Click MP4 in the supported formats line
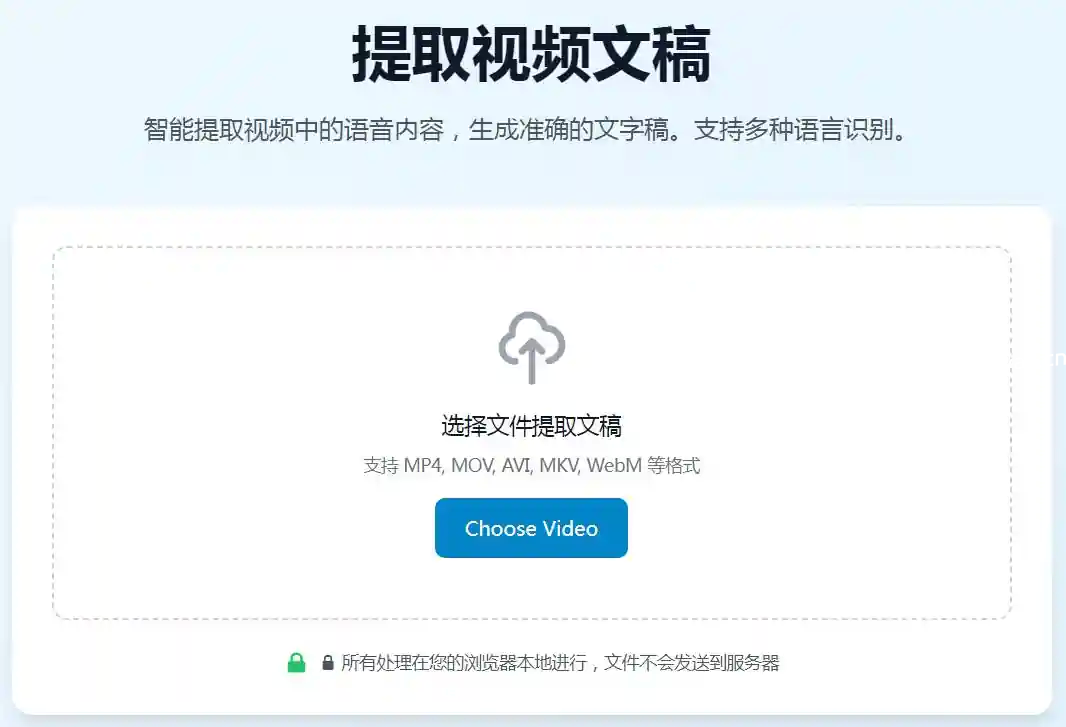1066x727 pixels. [x=422, y=466]
